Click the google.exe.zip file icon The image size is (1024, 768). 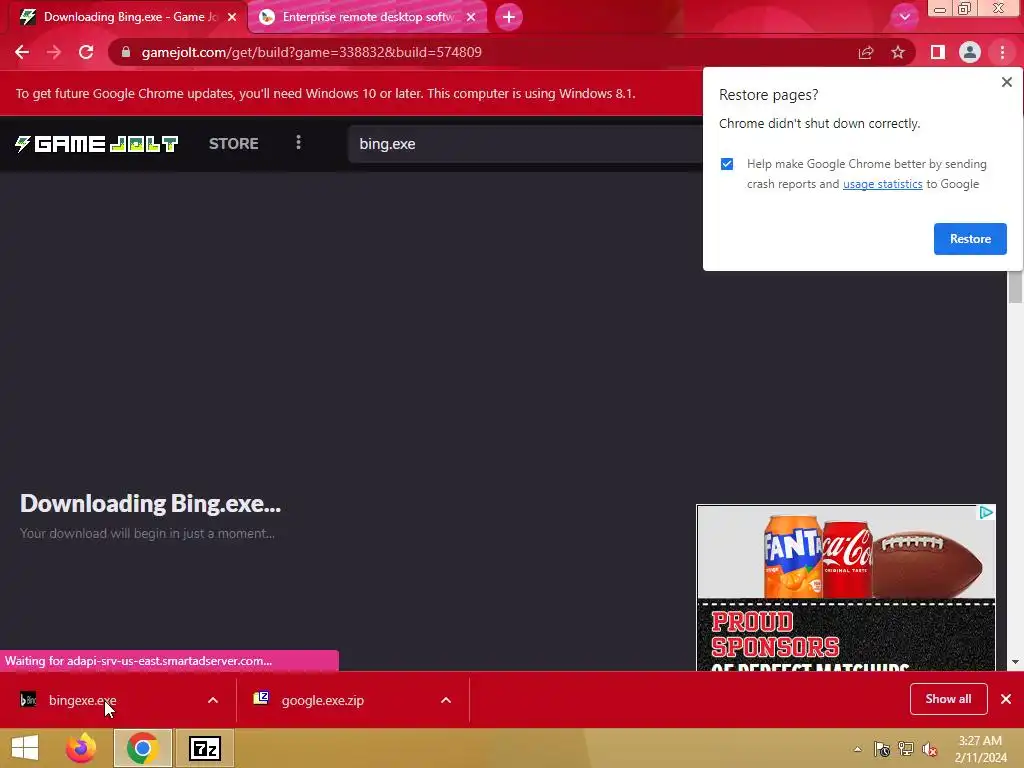pyautogui.click(x=261, y=698)
